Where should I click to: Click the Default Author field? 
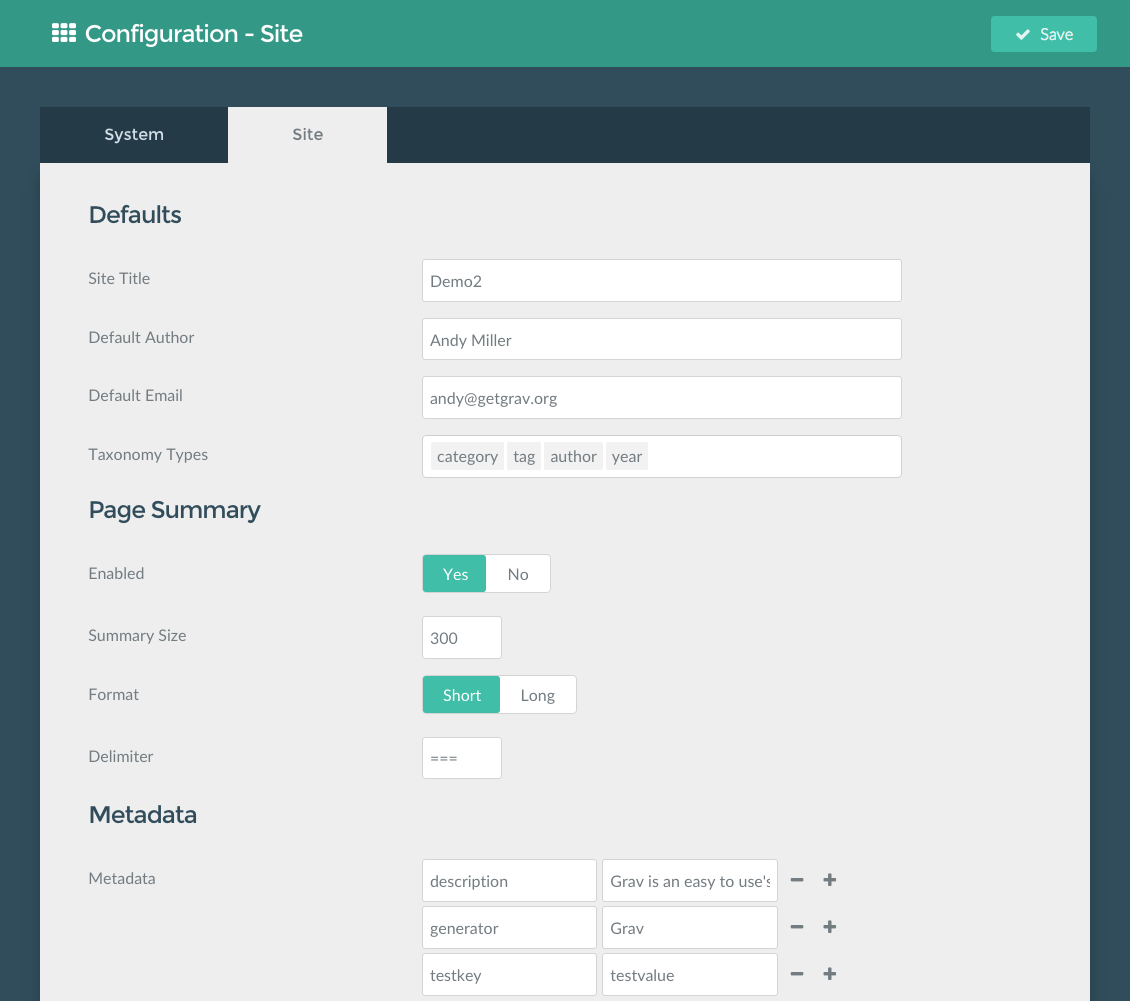(662, 339)
